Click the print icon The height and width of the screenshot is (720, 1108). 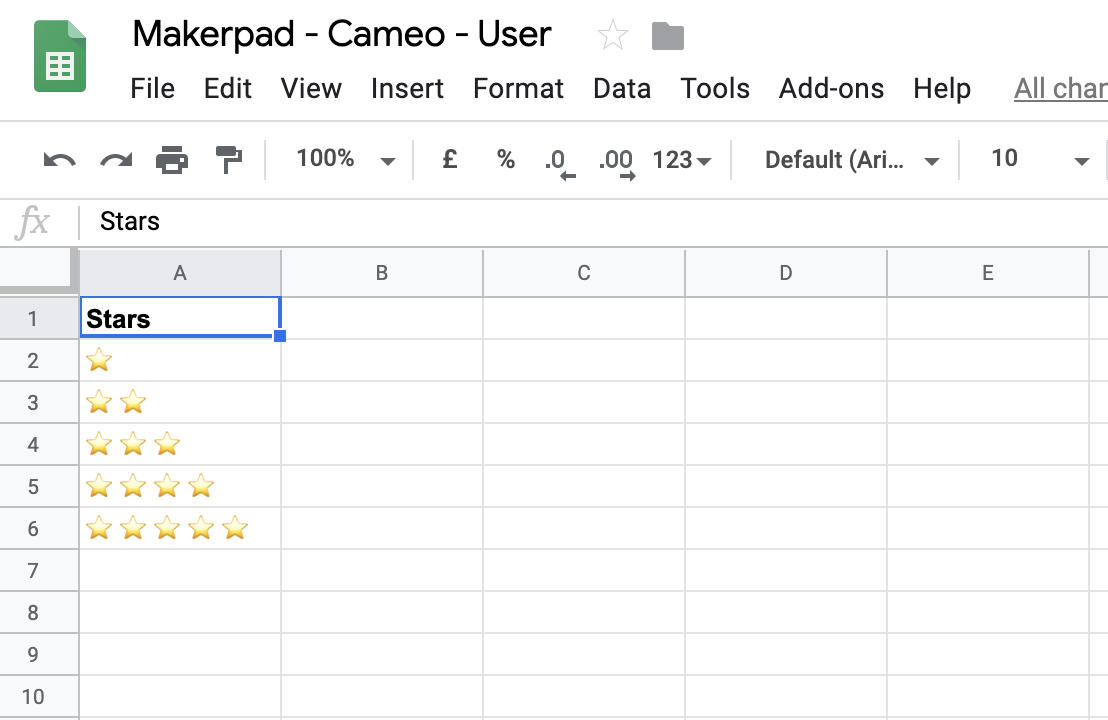172,159
